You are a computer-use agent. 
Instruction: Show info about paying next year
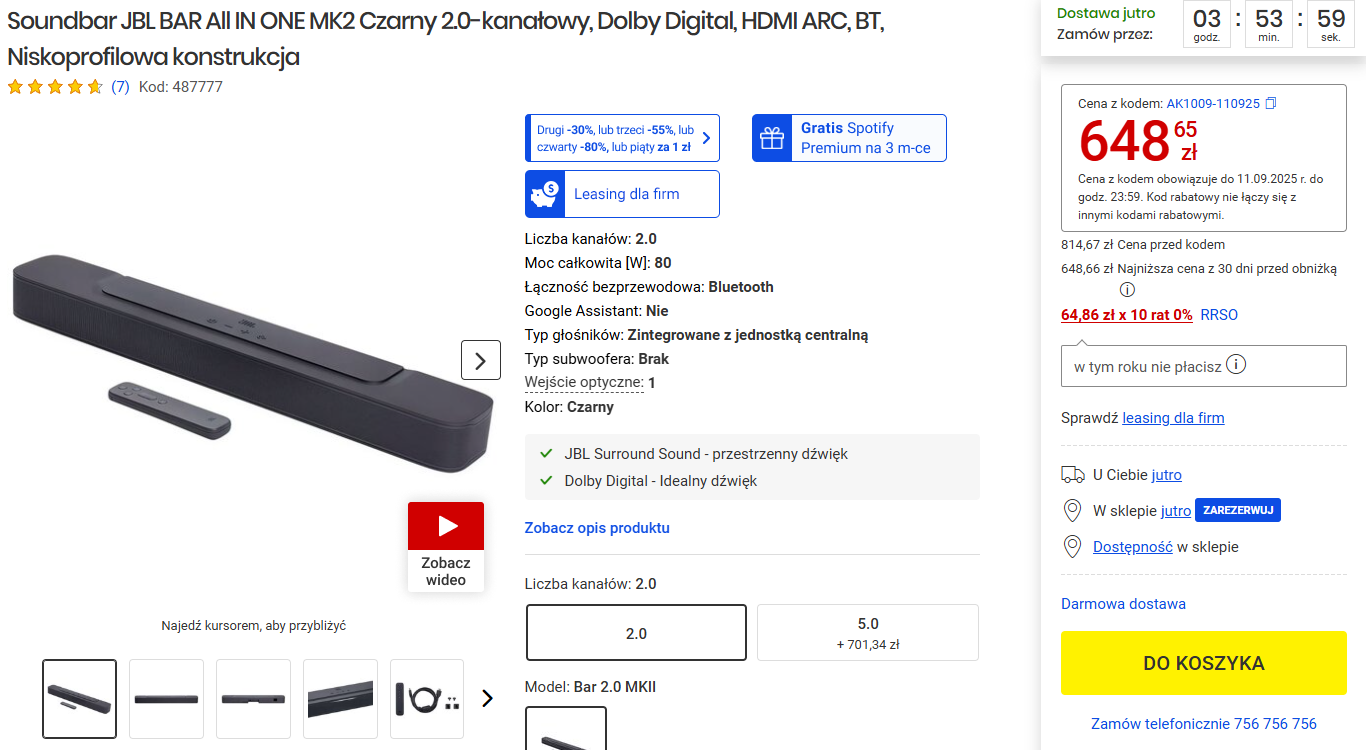pyautogui.click(x=1236, y=365)
